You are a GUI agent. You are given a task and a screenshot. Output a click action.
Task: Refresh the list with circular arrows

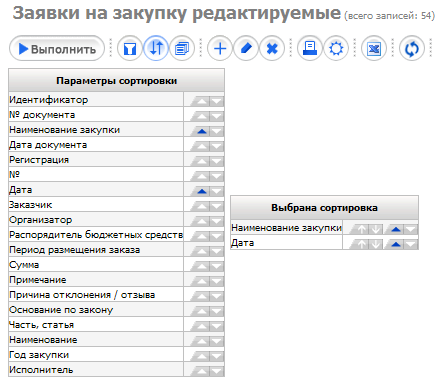[x=412, y=49]
